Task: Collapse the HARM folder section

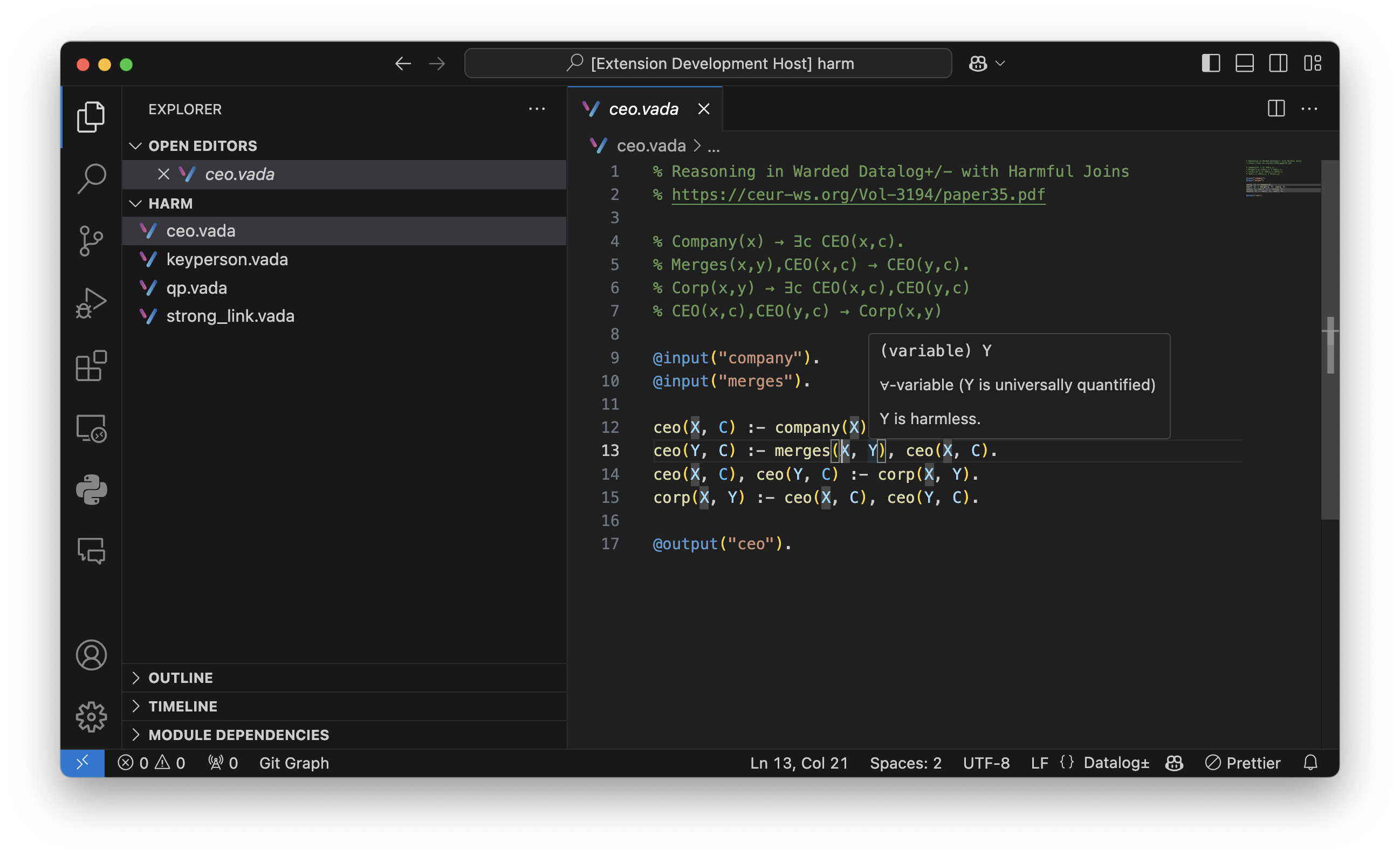Action: pyautogui.click(x=344, y=203)
